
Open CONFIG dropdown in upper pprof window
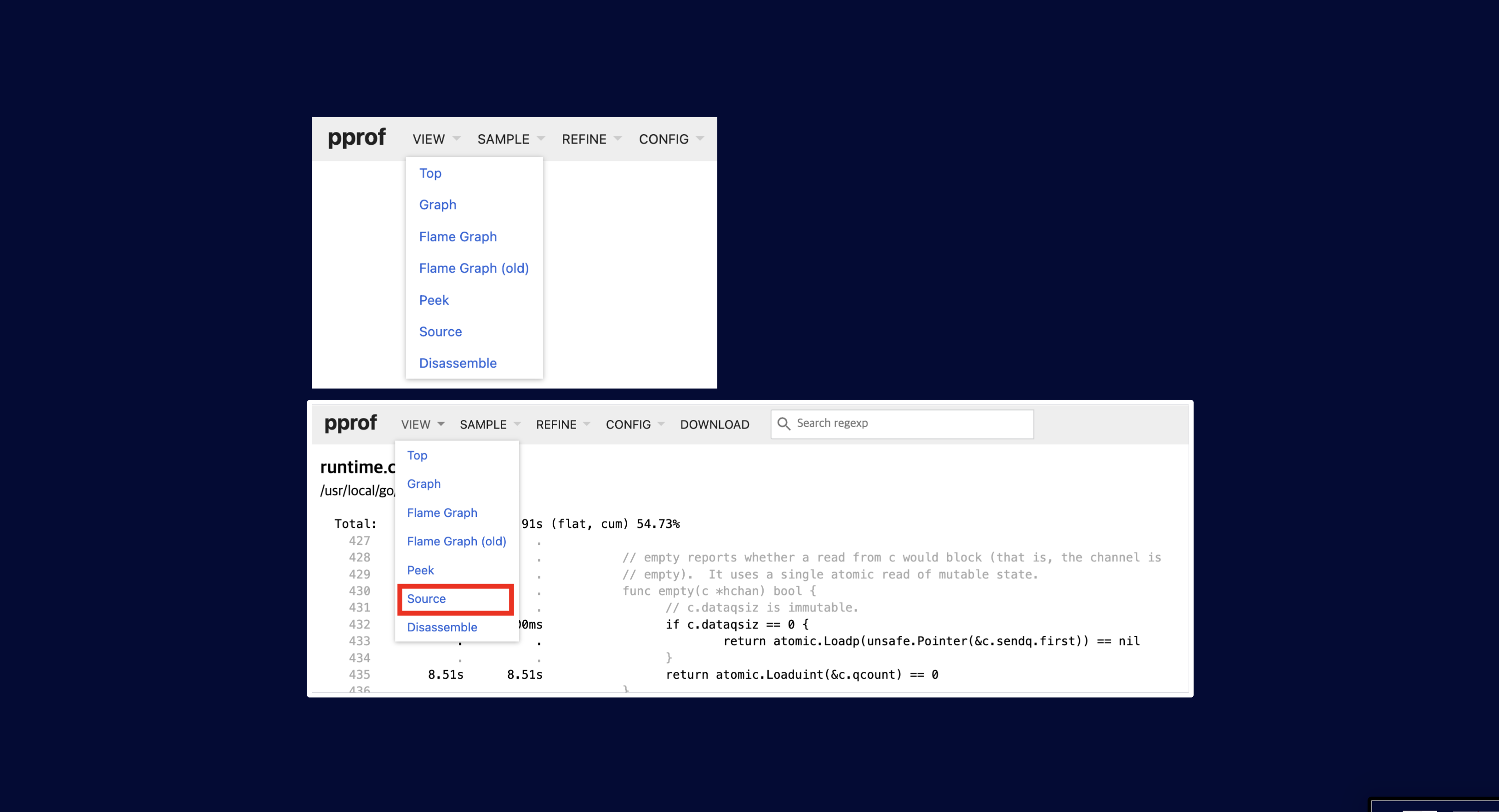pyautogui.click(x=671, y=139)
